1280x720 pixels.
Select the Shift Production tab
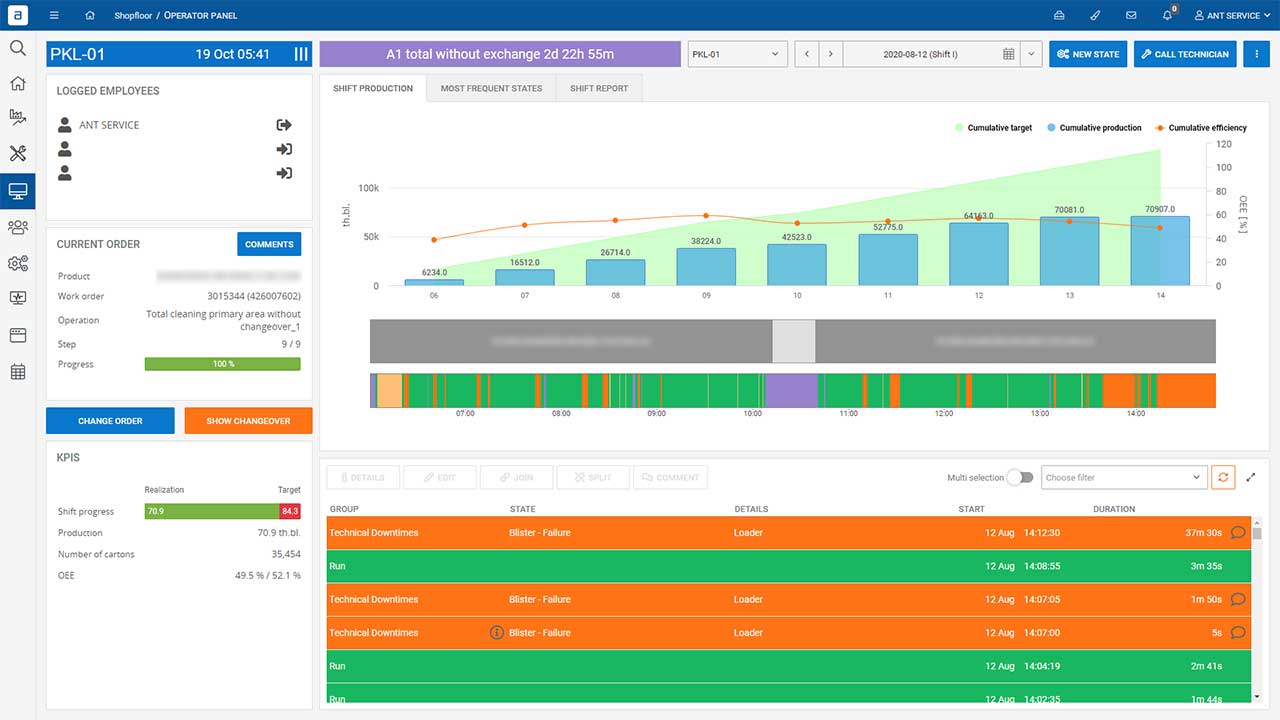(x=373, y=88)
